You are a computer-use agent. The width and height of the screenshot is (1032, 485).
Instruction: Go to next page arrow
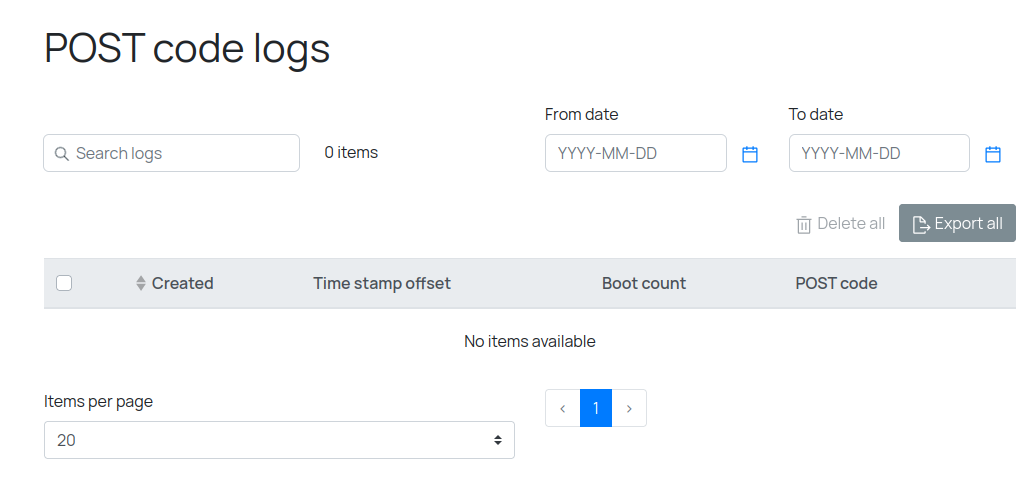[x=629, y=408]
